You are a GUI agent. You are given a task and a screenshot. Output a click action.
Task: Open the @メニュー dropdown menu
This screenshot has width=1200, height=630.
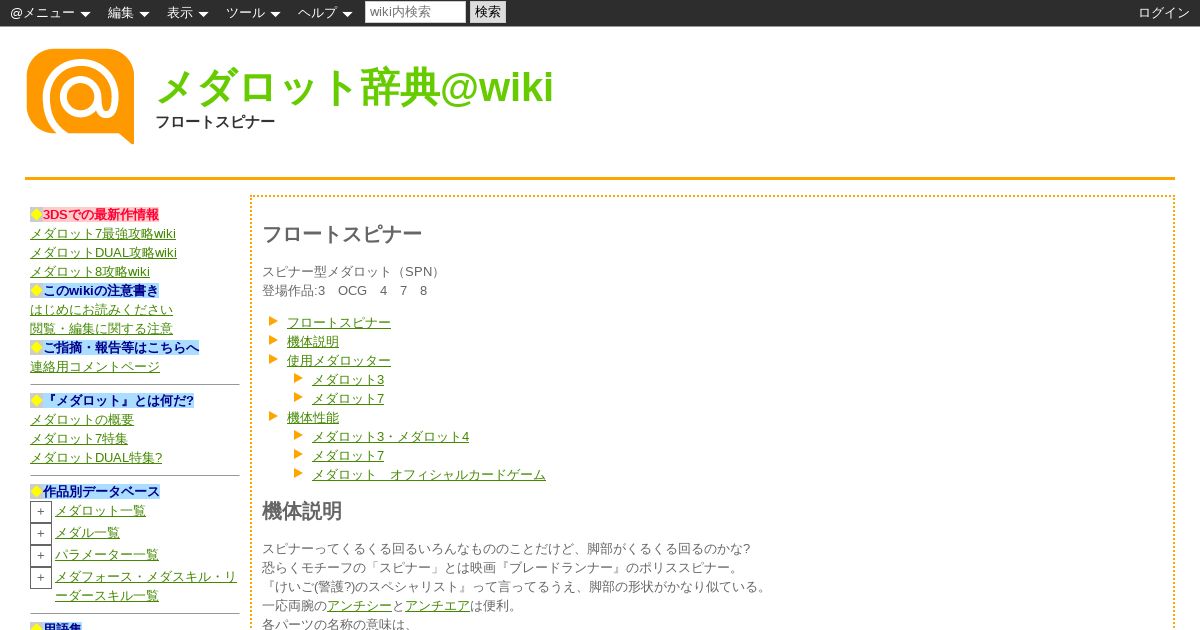click(x=50, y=13)
